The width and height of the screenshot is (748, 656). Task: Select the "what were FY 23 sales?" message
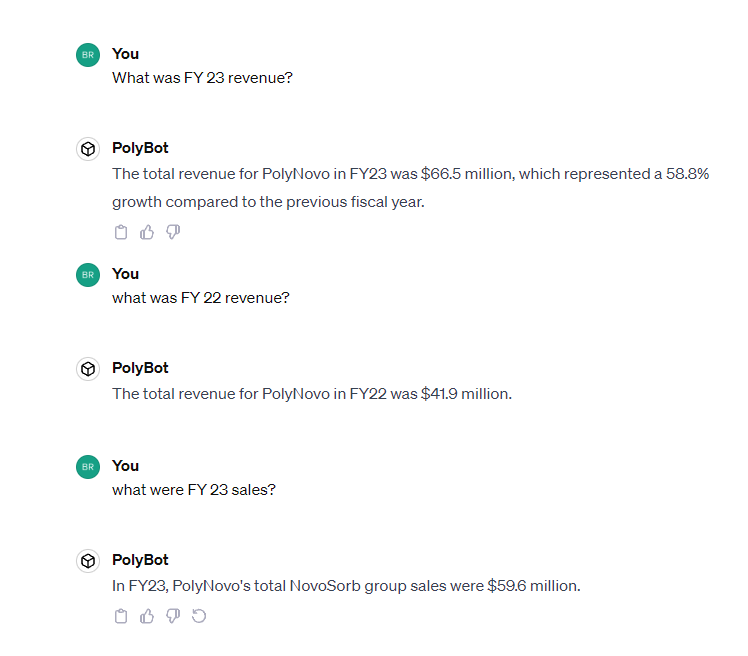point(192,490)
